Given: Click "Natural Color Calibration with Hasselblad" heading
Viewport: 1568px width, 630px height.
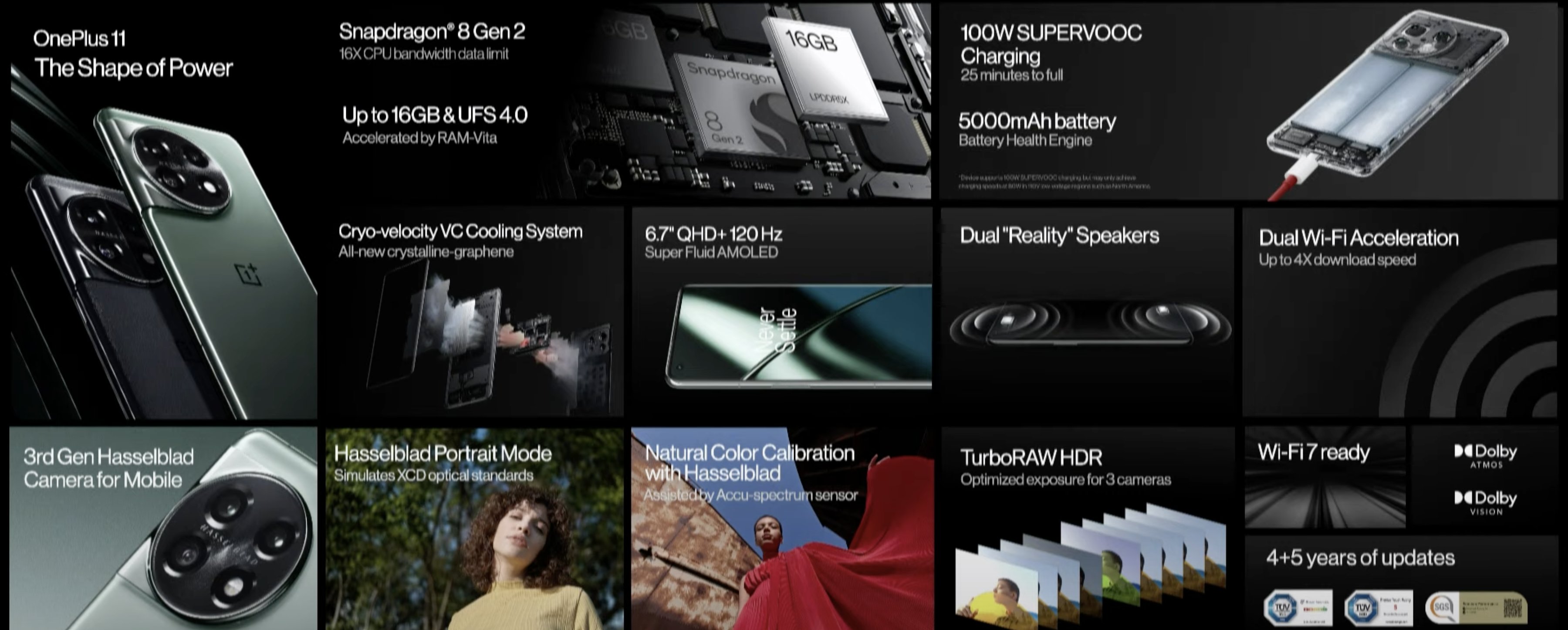Looking at the screenshot, I should 749,463.
